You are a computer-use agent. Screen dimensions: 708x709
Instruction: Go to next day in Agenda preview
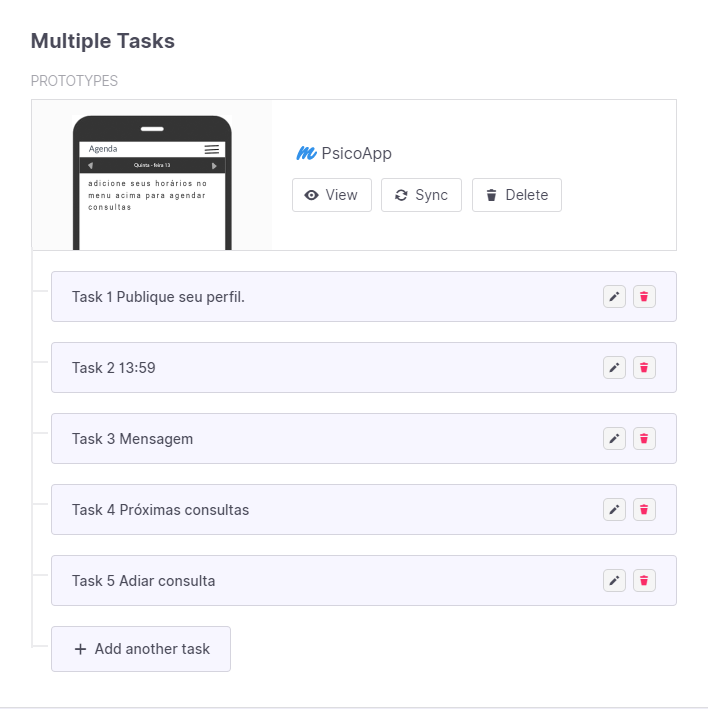[214, 165]
